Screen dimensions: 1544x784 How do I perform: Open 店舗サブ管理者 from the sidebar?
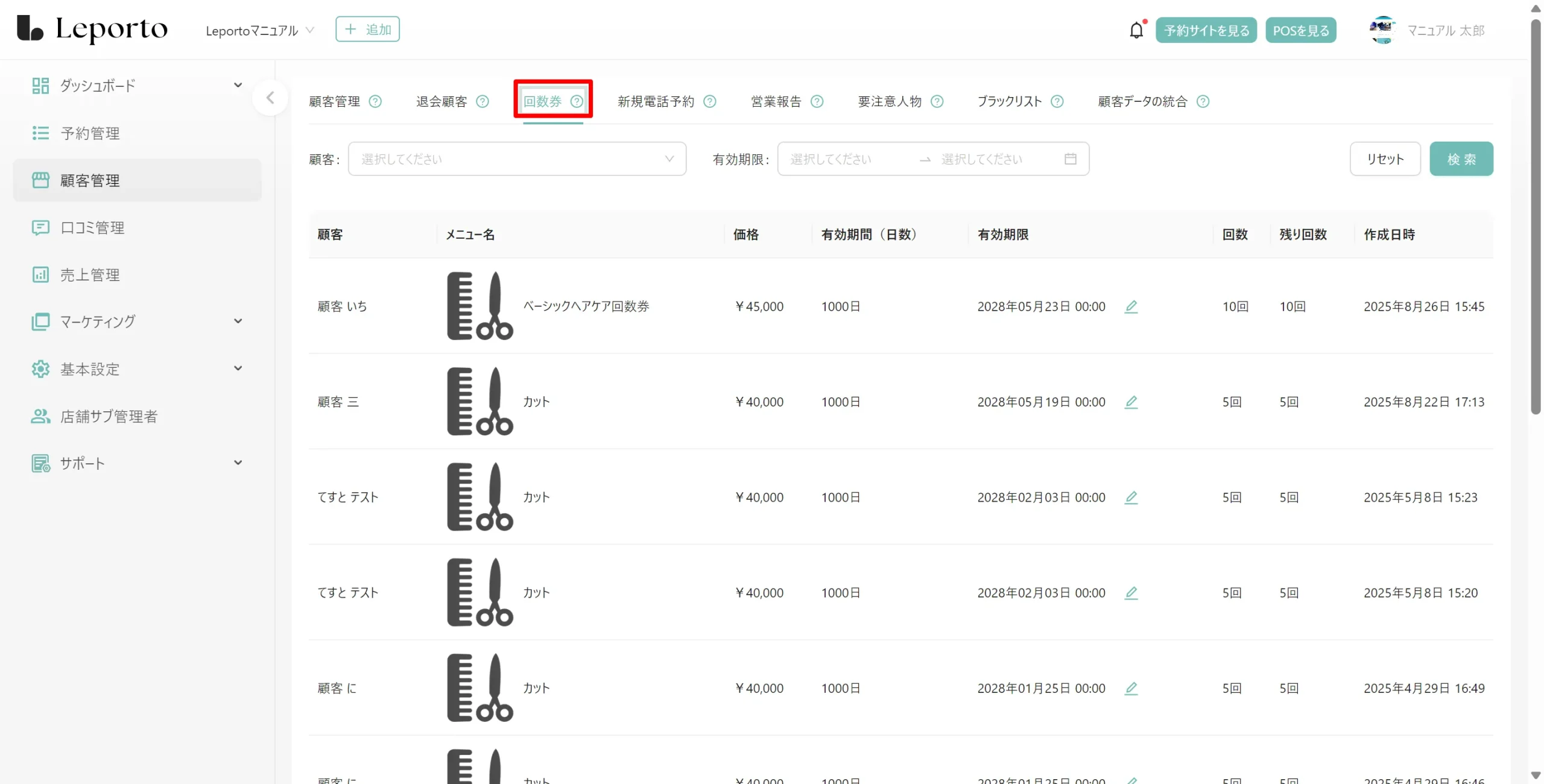click(109, 416)
